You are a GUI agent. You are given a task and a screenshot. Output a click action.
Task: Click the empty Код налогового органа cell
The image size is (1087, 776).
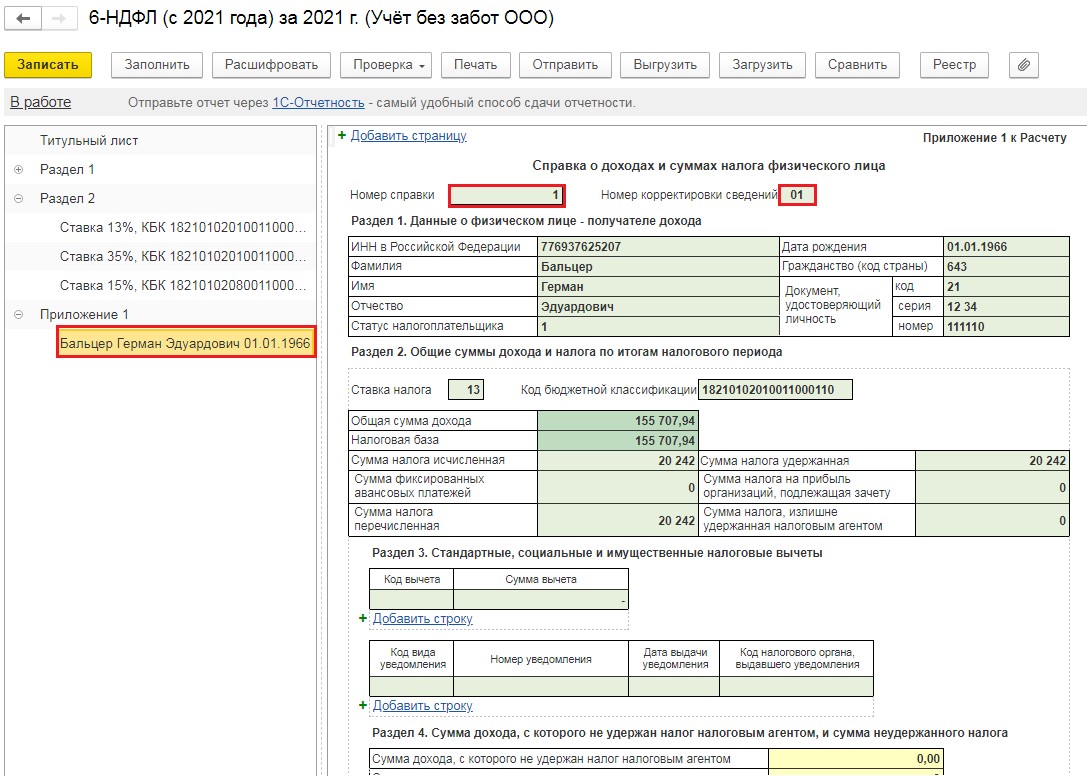pos(797,686)
